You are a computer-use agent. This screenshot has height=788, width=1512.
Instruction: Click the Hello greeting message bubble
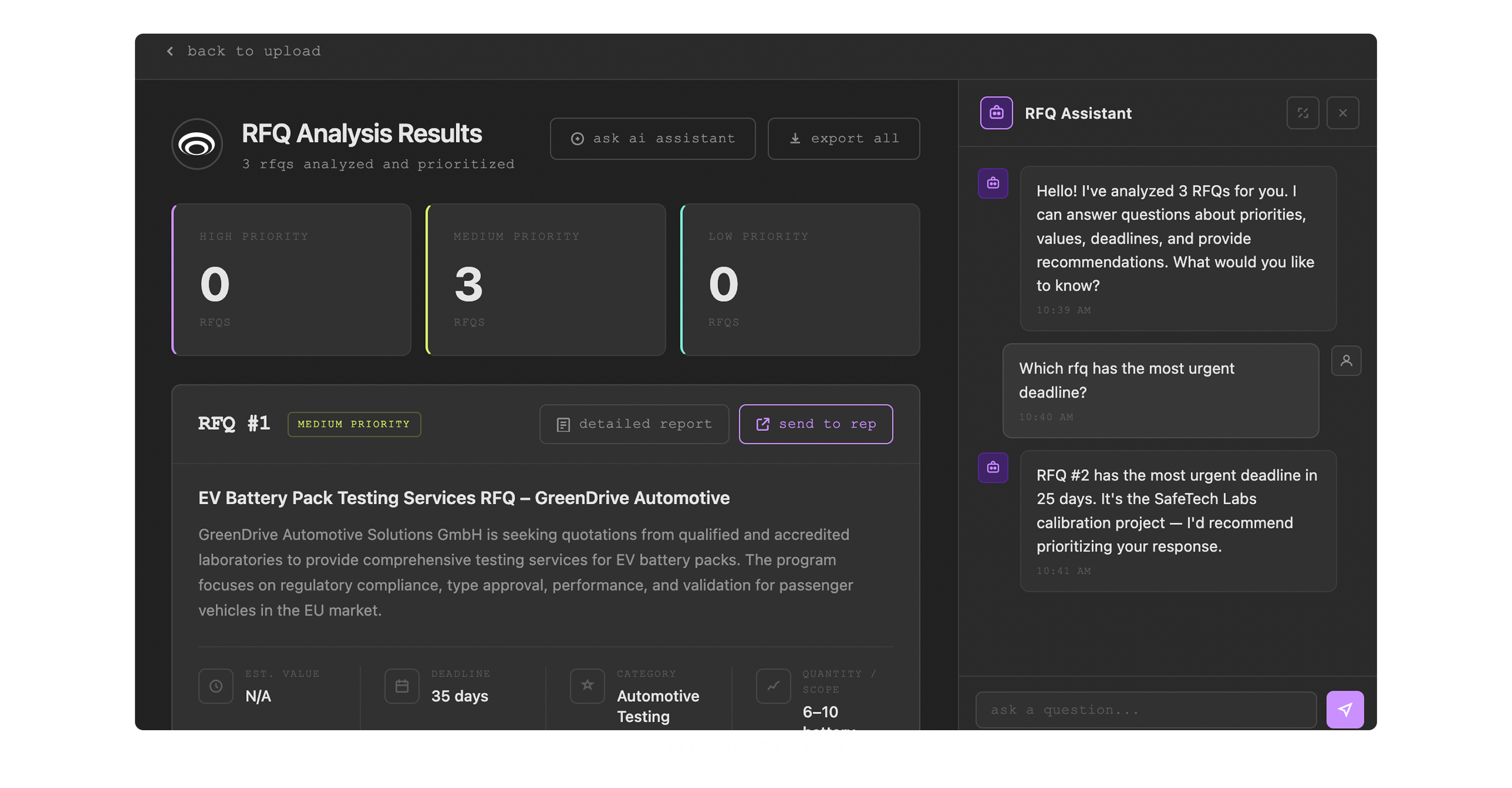tap(1178, 248)
